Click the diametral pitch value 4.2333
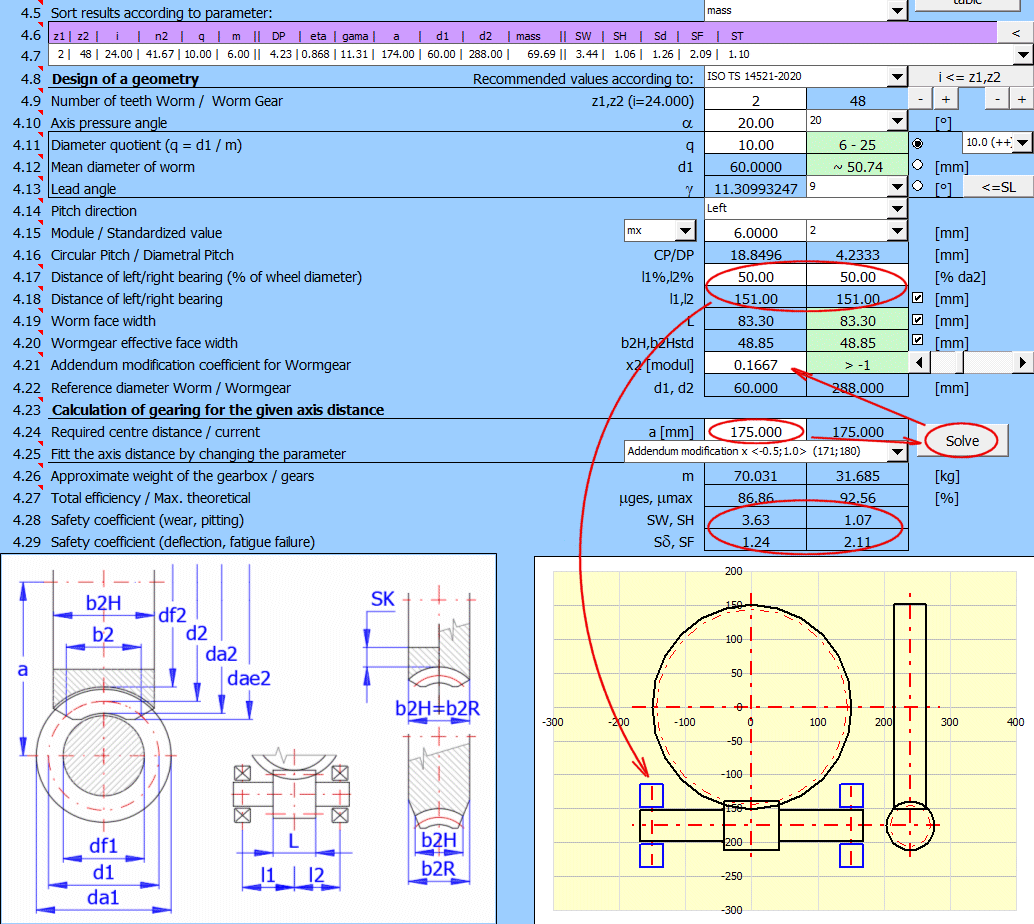 857,255
